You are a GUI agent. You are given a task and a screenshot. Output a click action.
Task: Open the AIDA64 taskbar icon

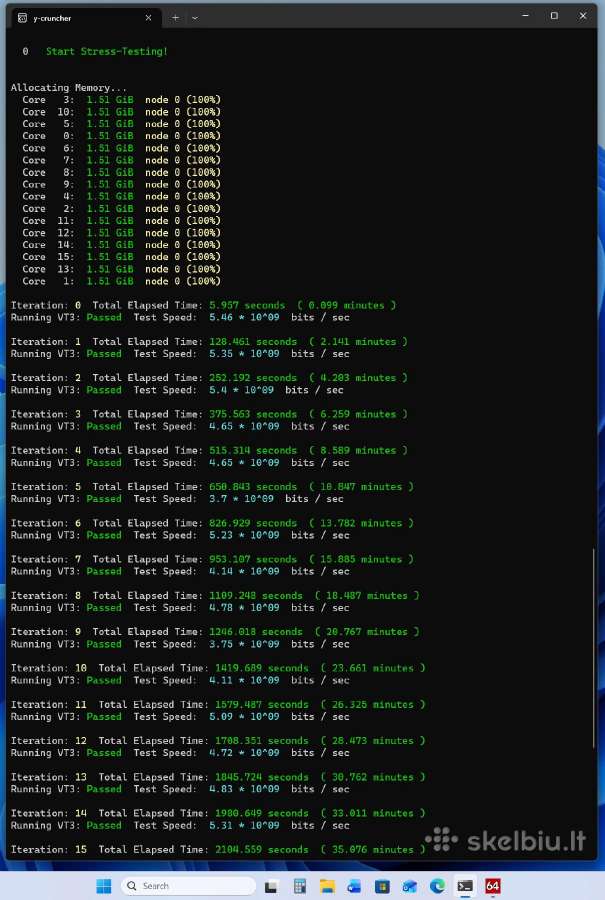point(492,886)
